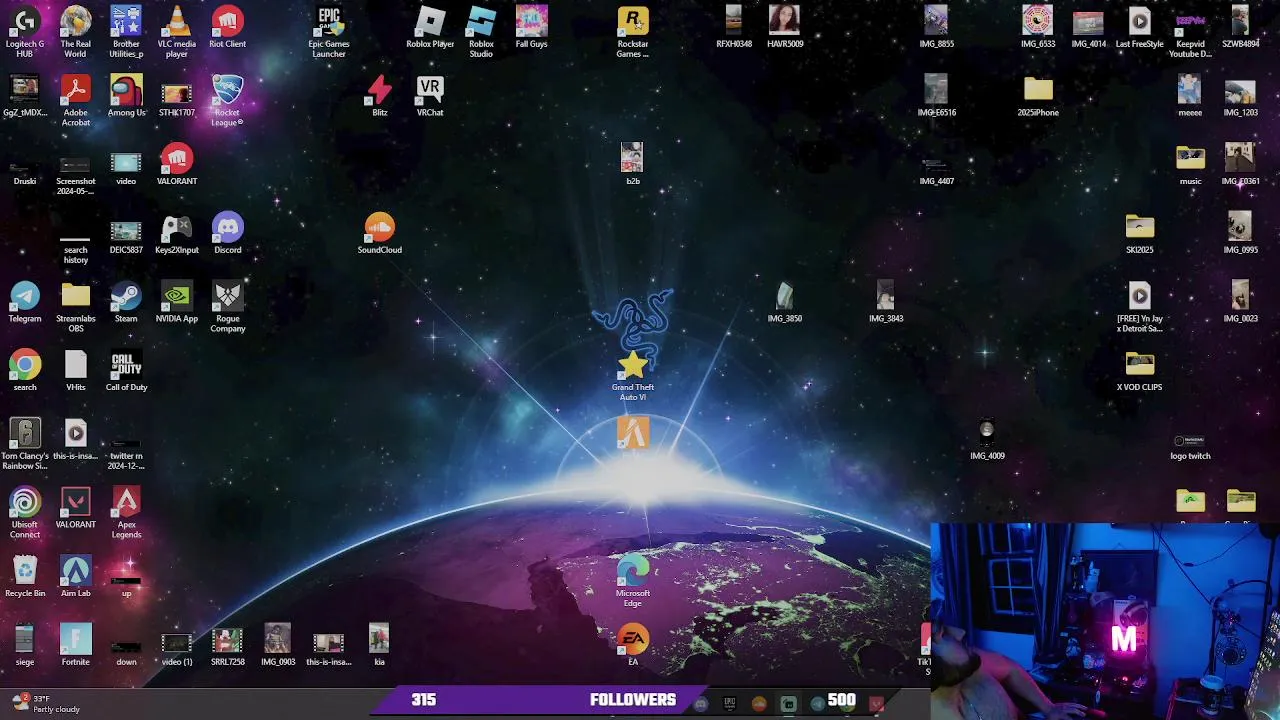Select the meeee image file
This screenshot has width=1280, height=720.
pyautogui.click(x=1190, y=97)
